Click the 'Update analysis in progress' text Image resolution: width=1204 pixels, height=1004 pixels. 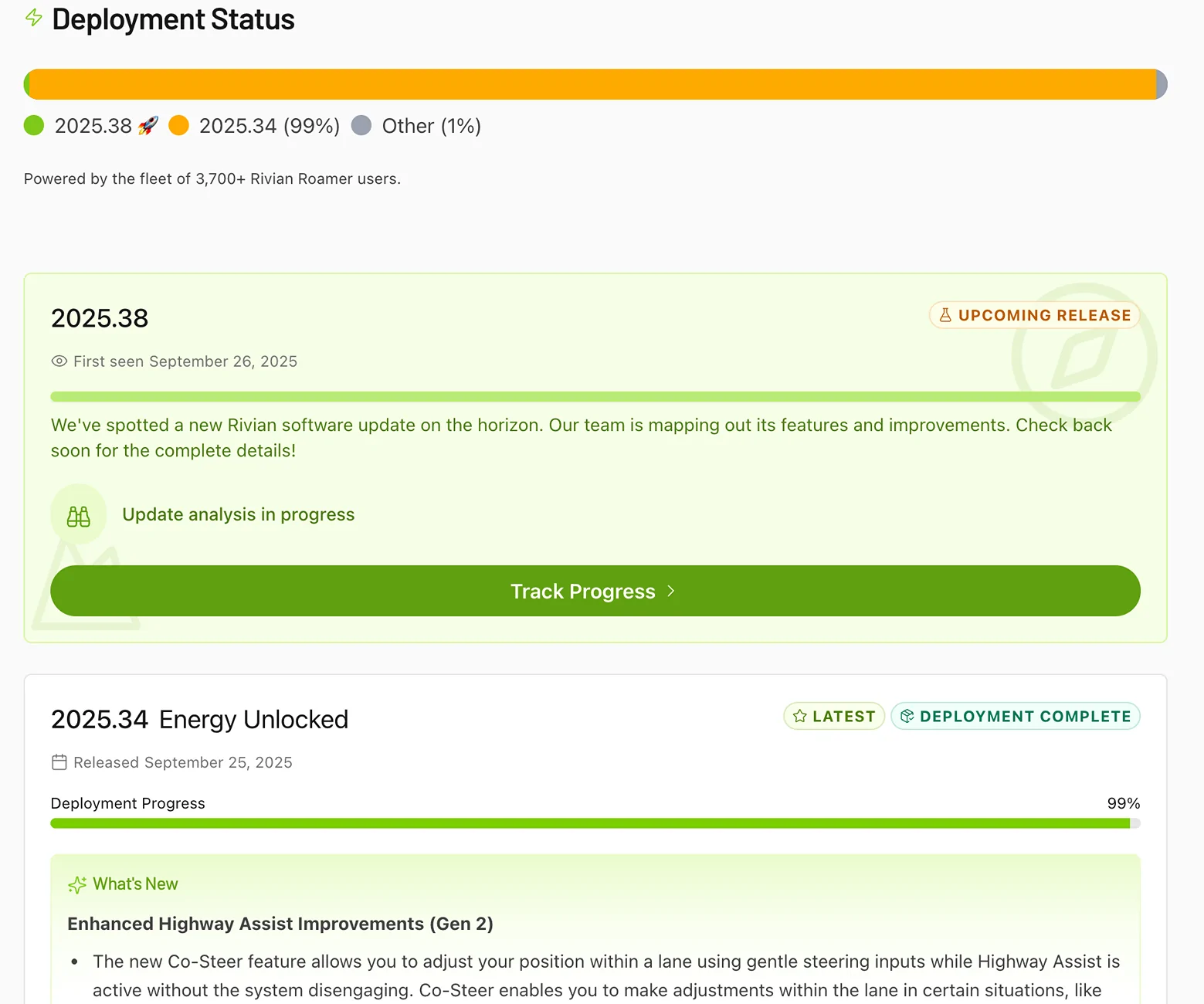pos(239,514)
